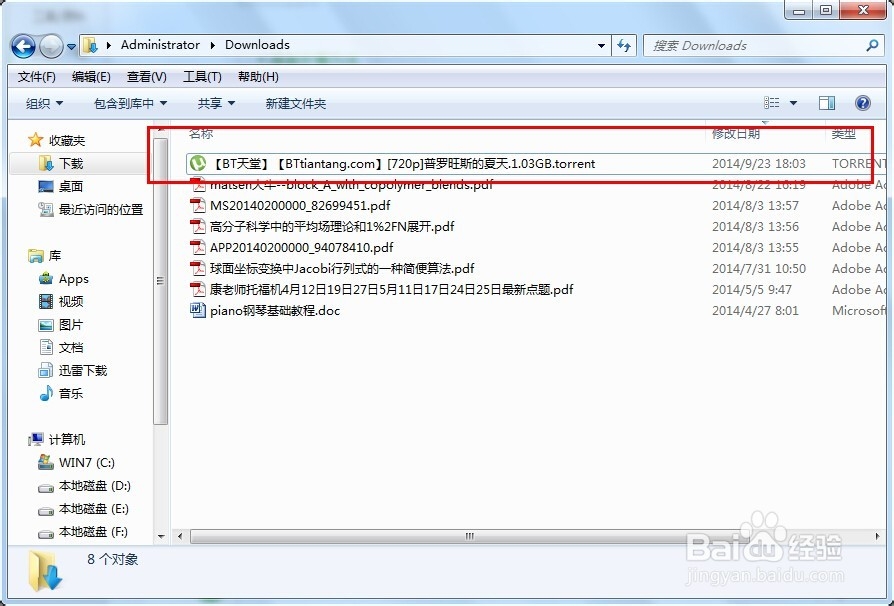894x606 pixels.
Task: Click the uTorrent icon of the torrent file
Action: click(198, 164)
